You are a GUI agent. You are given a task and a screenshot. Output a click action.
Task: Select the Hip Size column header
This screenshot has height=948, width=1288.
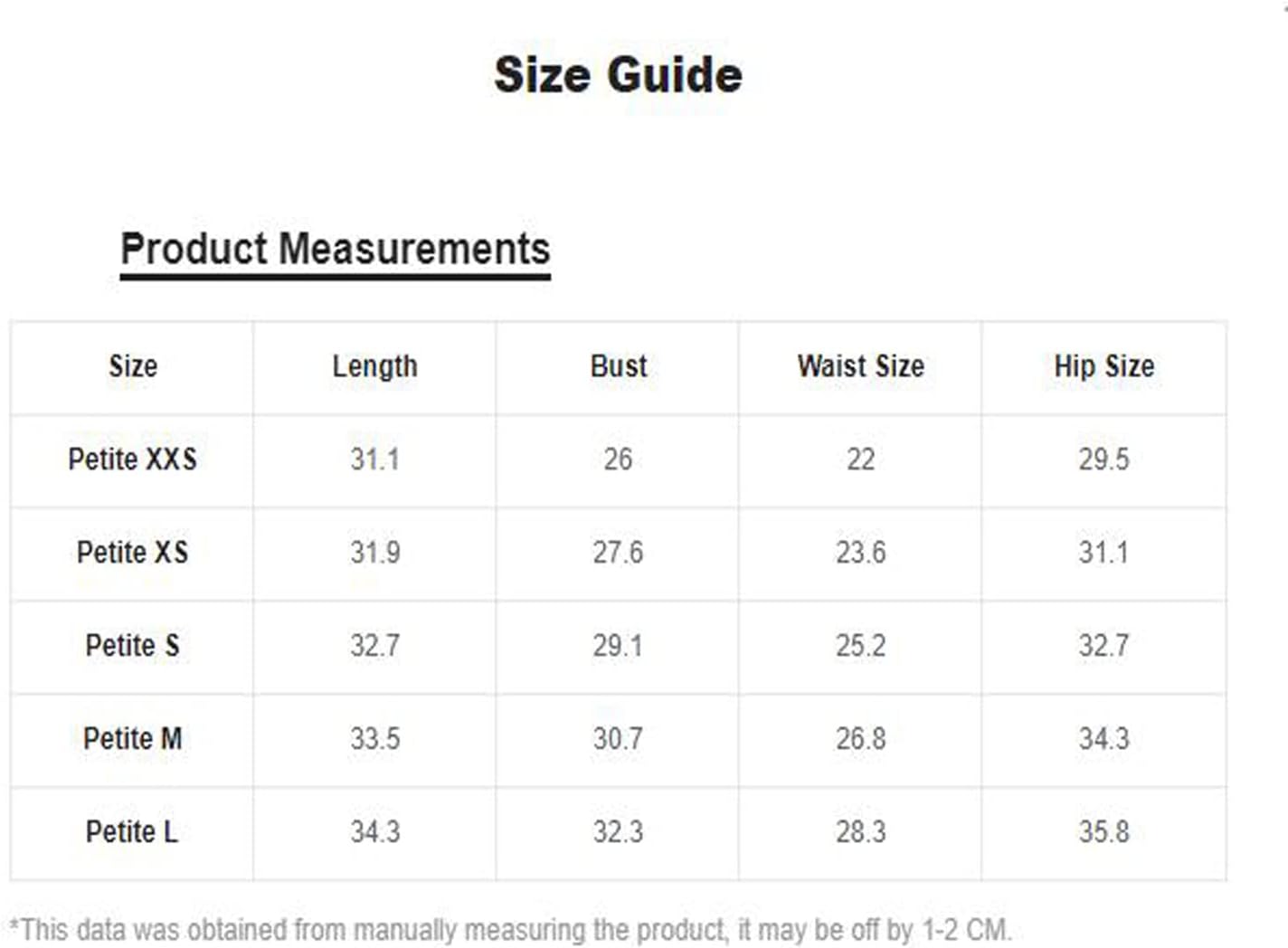(1104, 366)
